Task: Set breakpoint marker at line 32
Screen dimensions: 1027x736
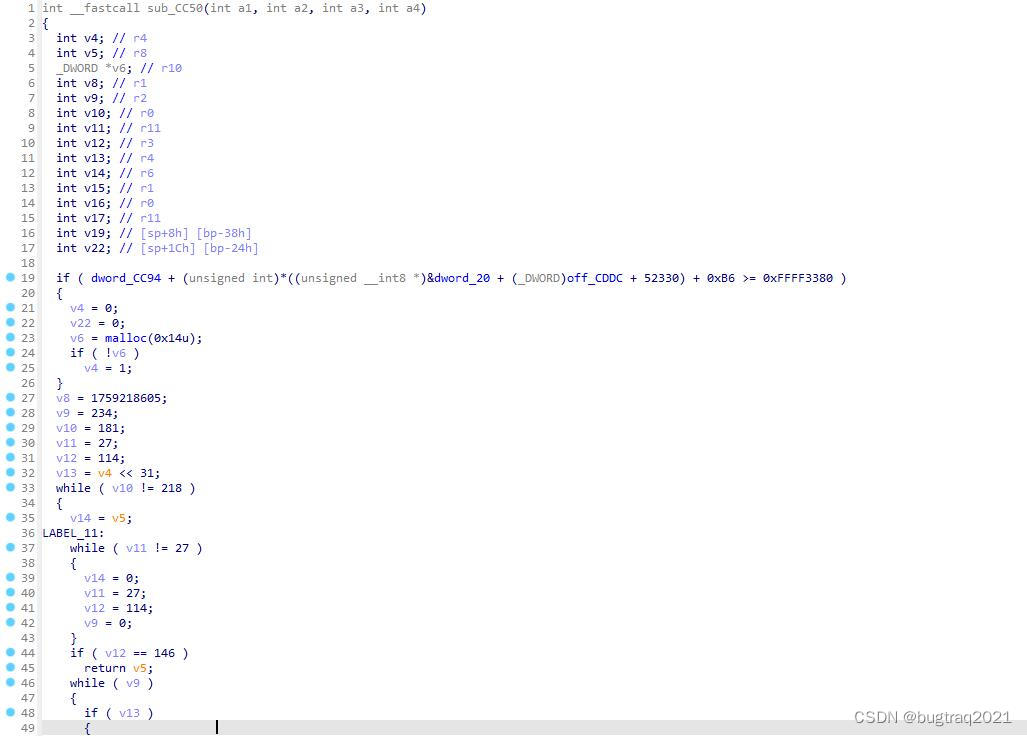Action: pyautogui.click(x=10, y=473)
